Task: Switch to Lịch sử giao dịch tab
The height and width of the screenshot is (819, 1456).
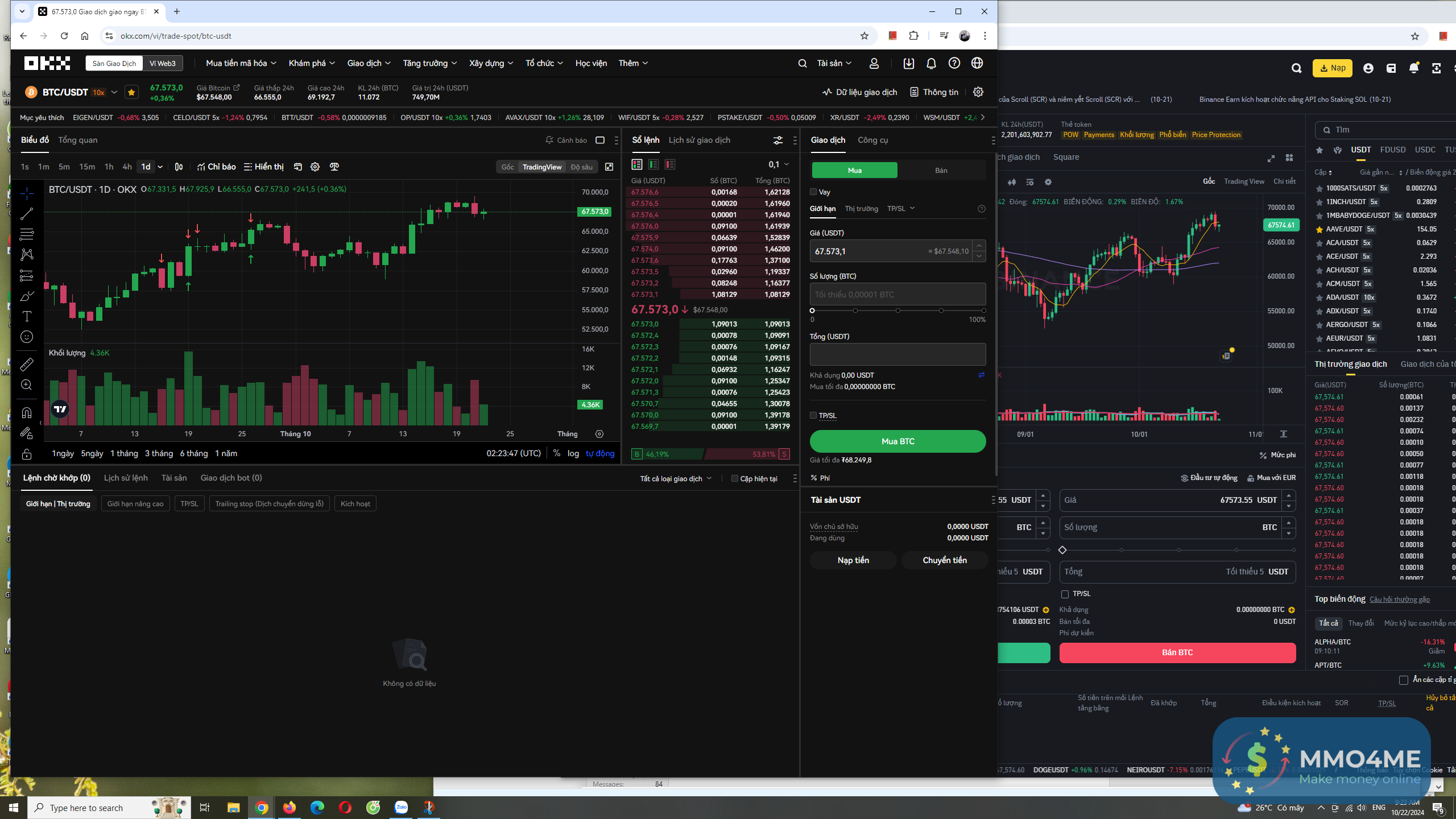Action: (x=699, y=140)
